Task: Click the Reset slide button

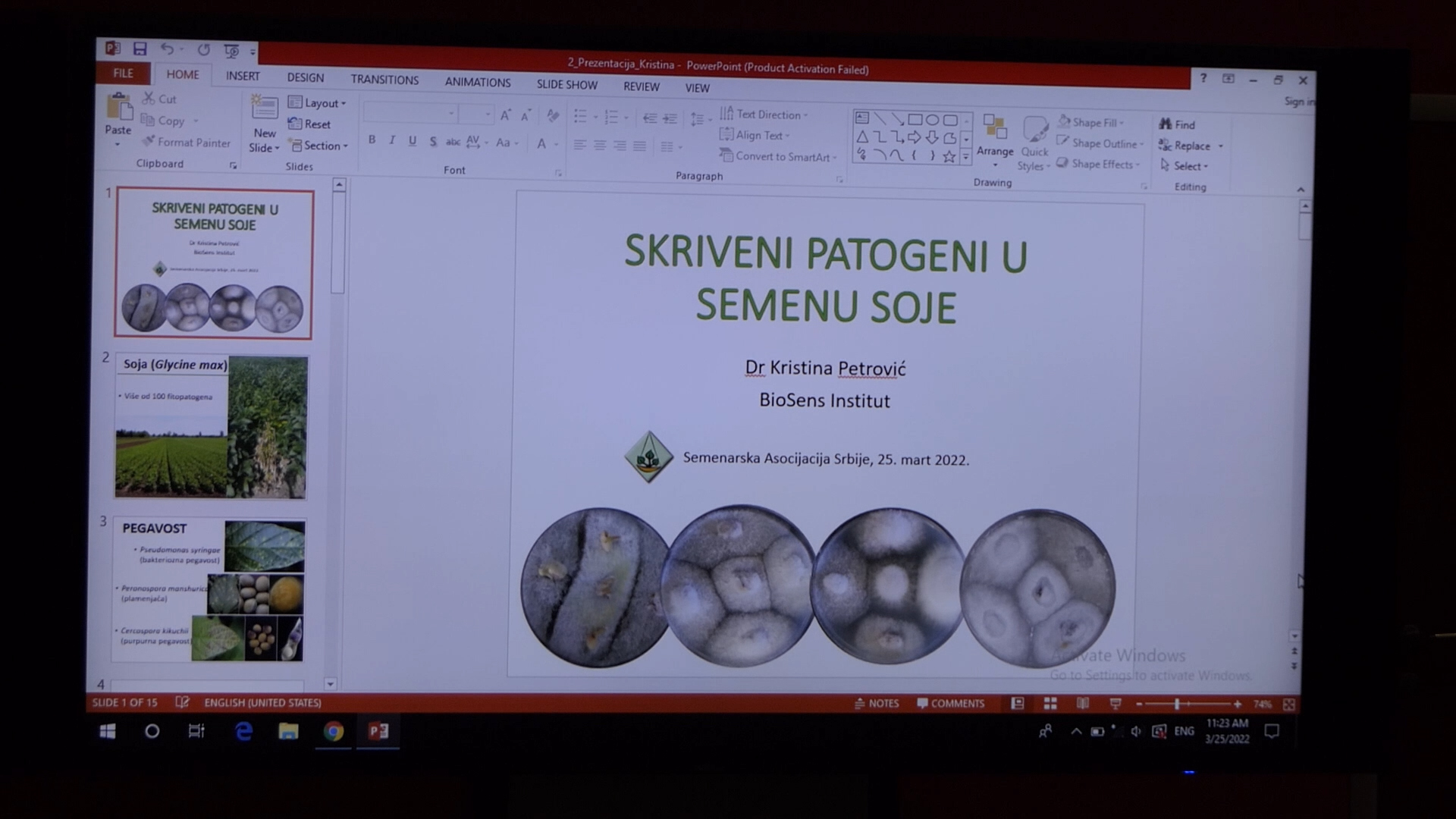Action: point(309,124)
